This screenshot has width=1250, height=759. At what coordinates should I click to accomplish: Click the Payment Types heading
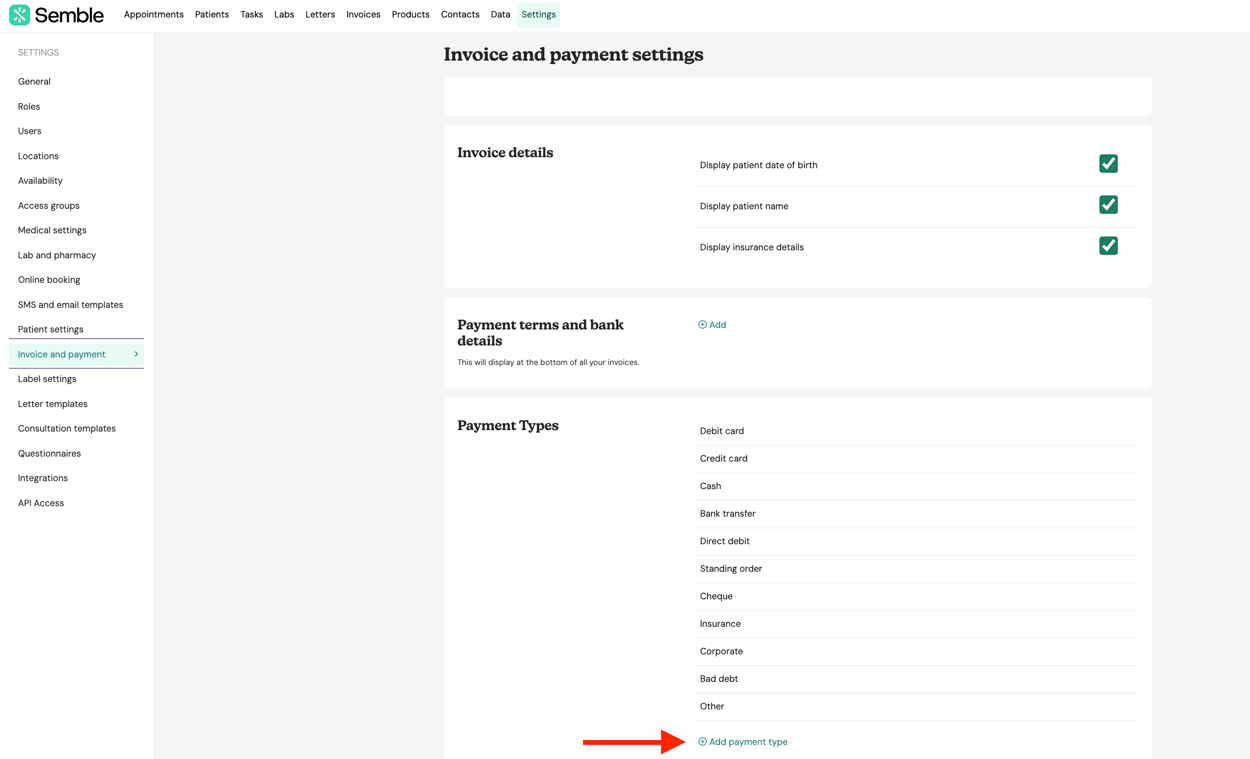tap(508, 426)
